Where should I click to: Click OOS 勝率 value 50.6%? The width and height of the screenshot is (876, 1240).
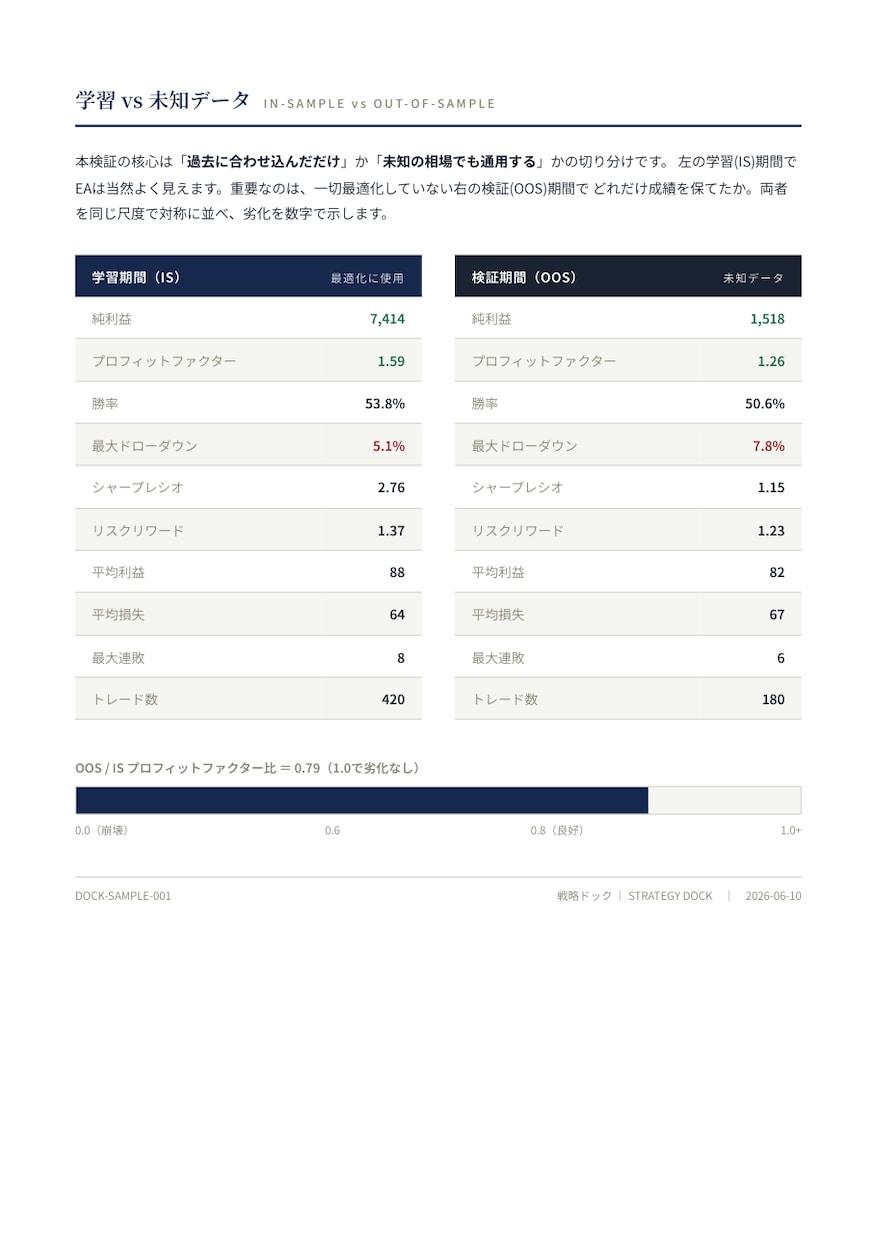[765, 404]
